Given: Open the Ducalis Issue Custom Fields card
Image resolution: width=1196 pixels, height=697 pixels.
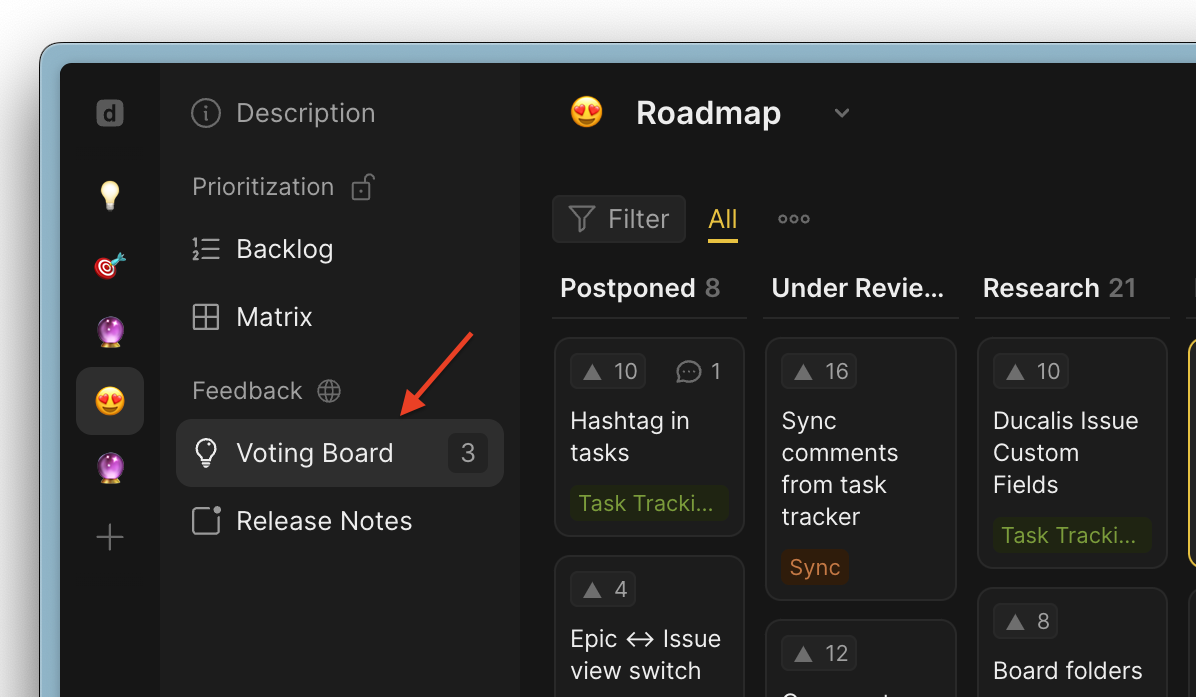Looking at the screenshot, I should 1064,450.
